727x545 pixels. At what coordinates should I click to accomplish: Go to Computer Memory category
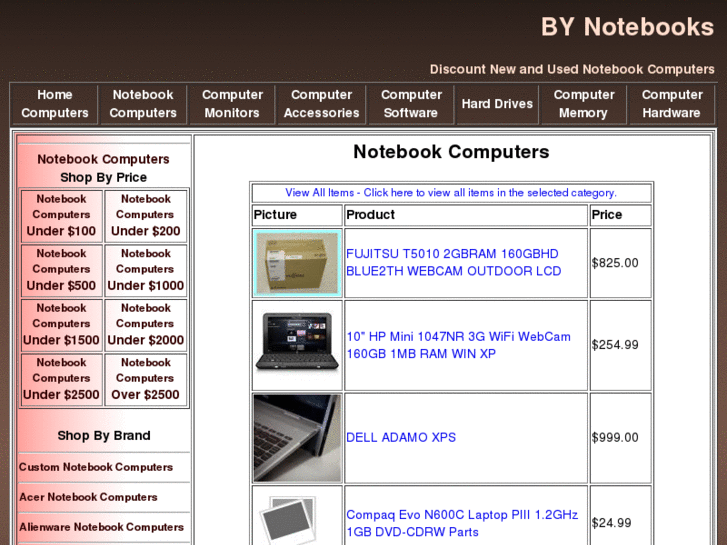pyautogui.click(x=583, y=104)
